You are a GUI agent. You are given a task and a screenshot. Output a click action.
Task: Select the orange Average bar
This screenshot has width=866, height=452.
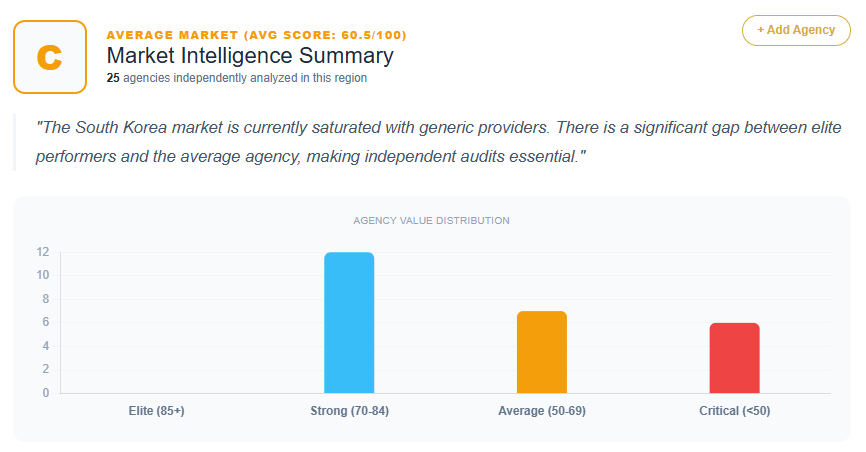[x=542, y=352]
